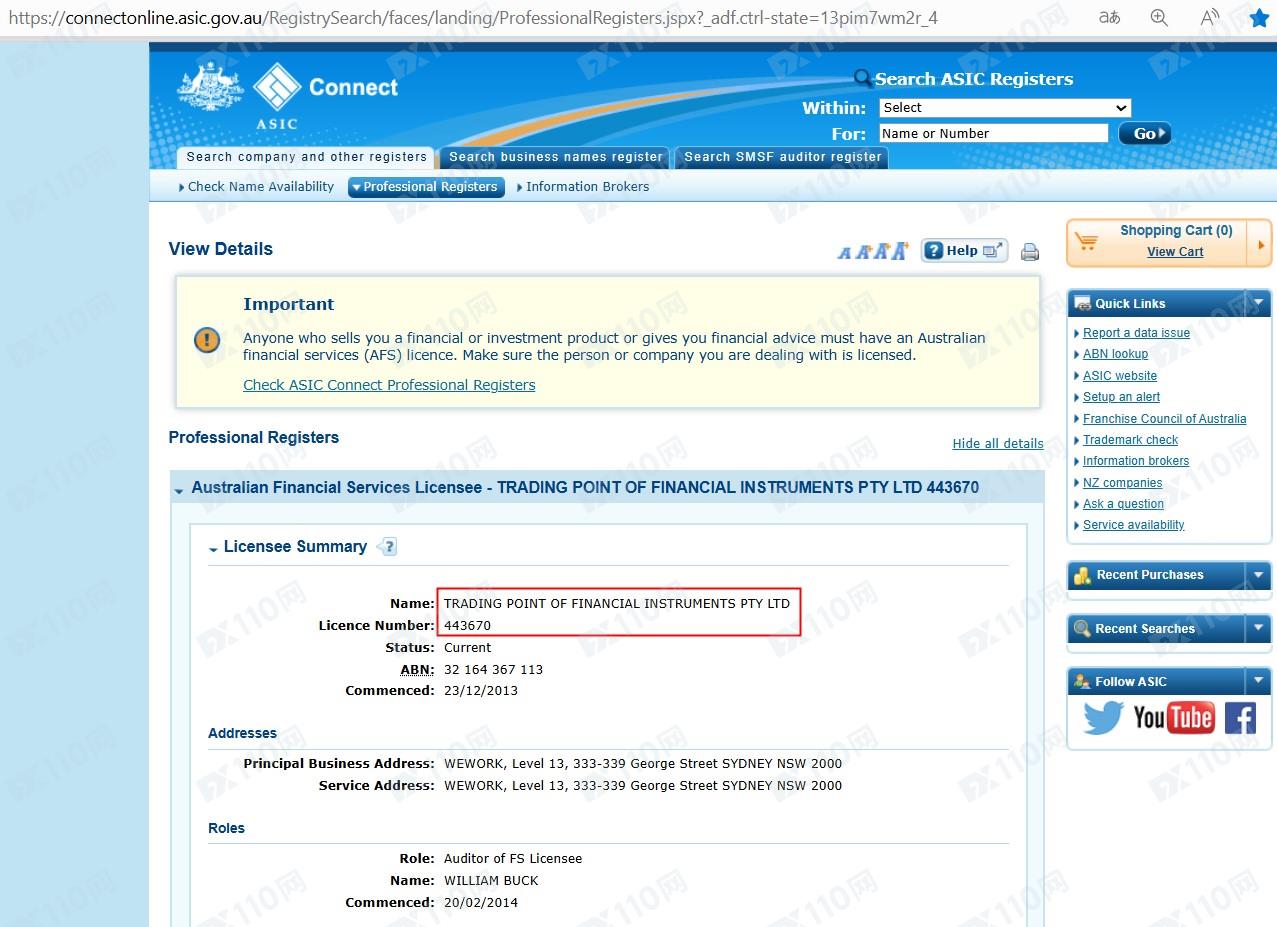Image resolution: width=1277 pixels, height=927 pixels.
Task: Click the Quick Links panel icon
Action: (1081, 304)
